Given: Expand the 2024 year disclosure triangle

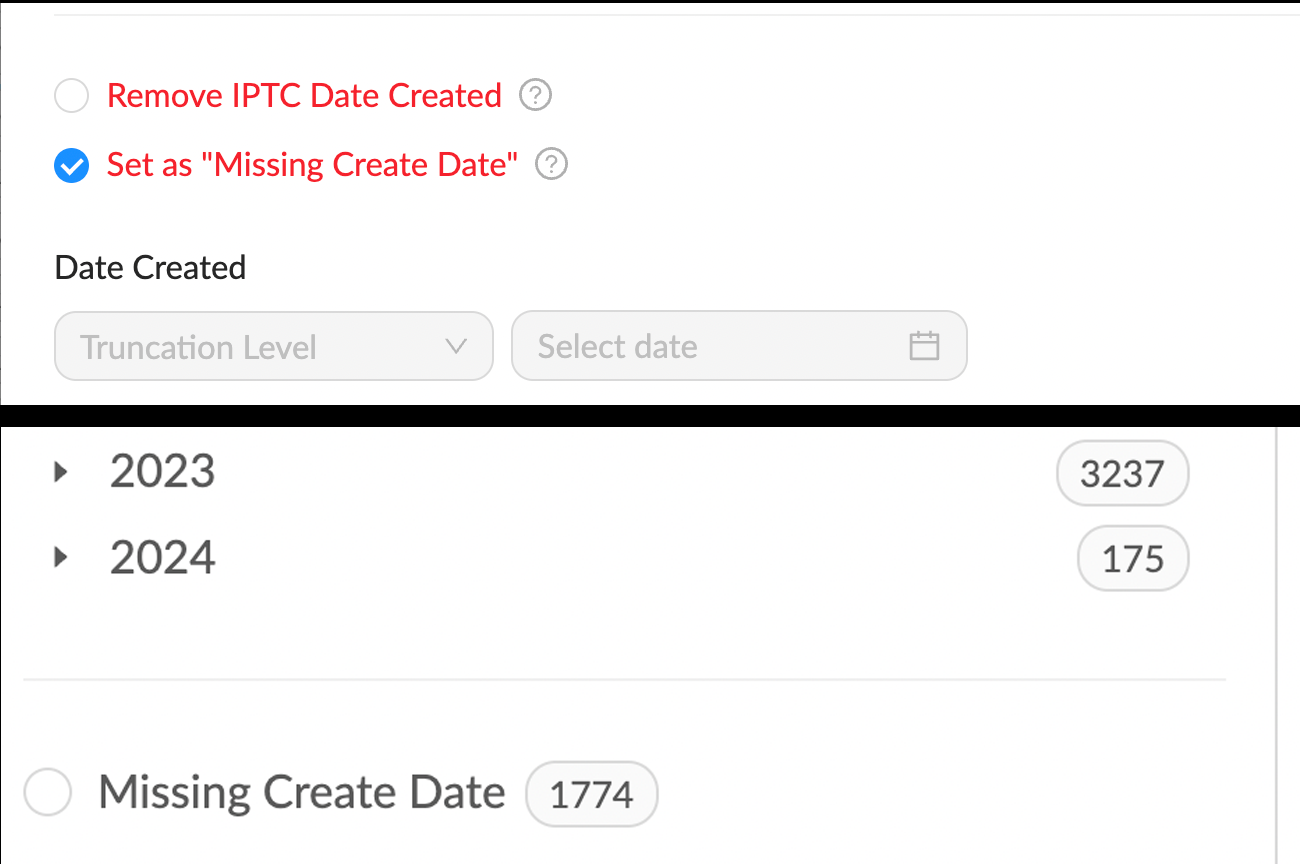Looking at the screenshot, I should 61,557.
